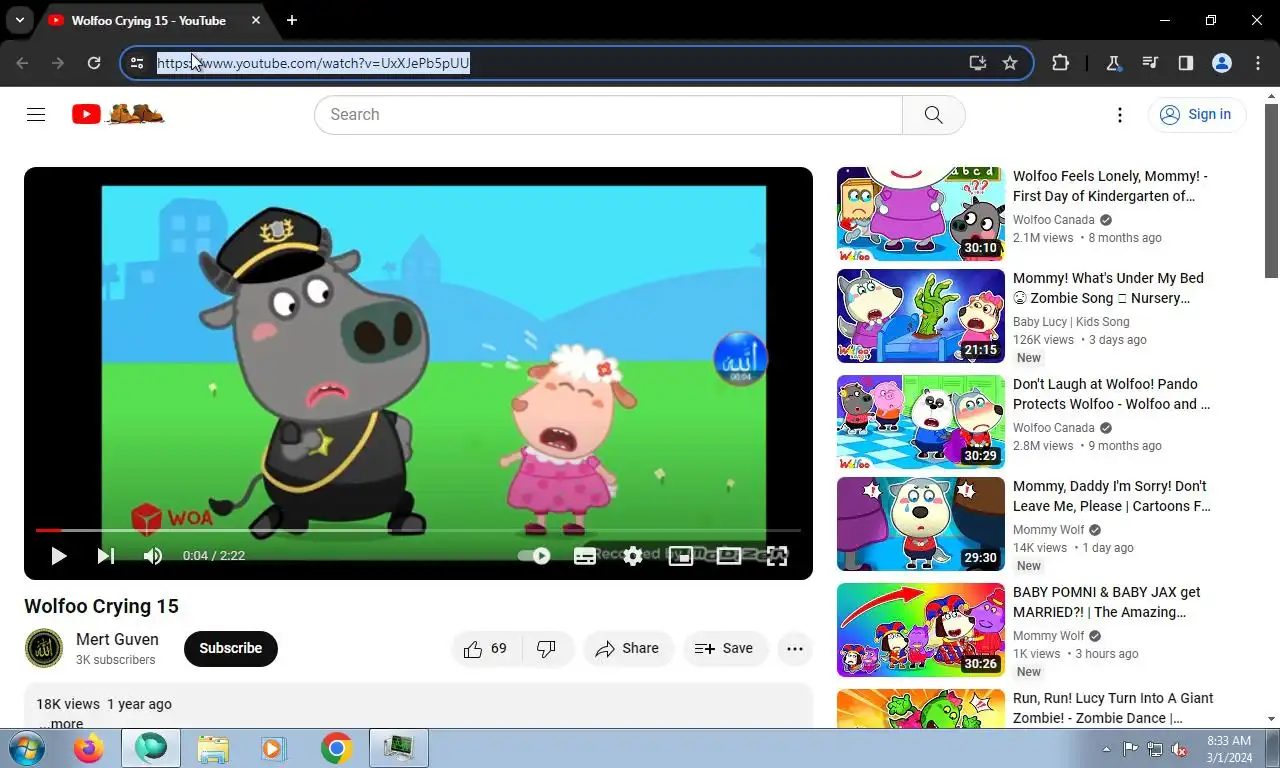
Task: Open thumbnail of Wolfoo Feels Lonely video
Action: click(921, 214)
